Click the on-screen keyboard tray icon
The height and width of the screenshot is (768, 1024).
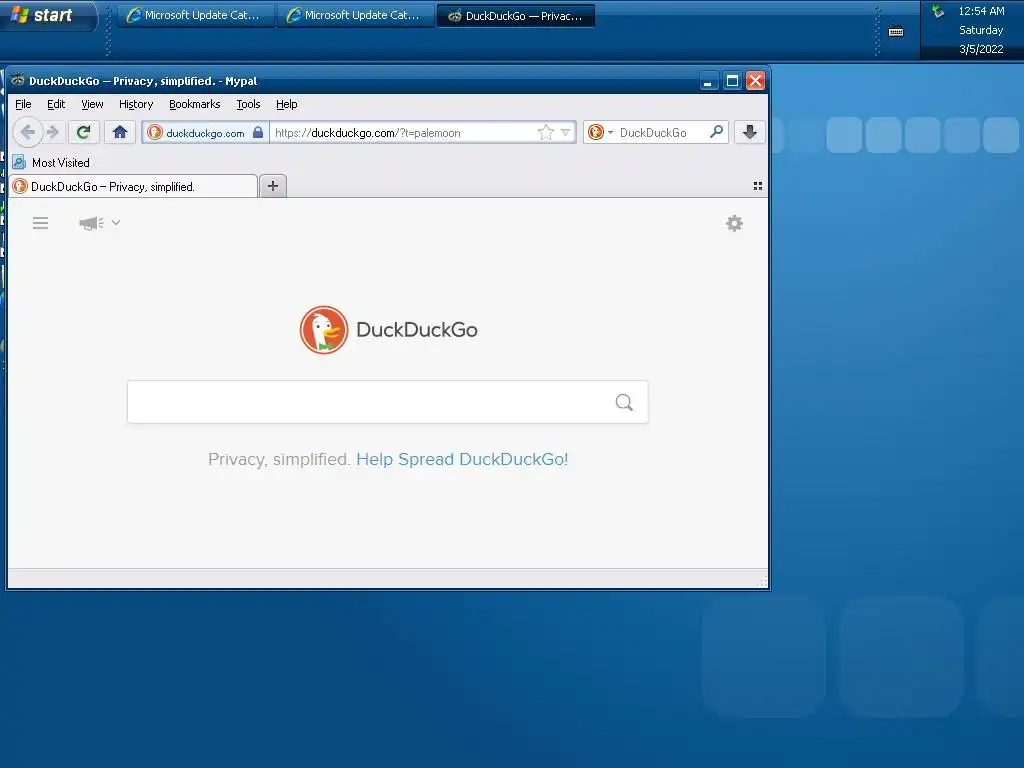(x=896, y=31)
